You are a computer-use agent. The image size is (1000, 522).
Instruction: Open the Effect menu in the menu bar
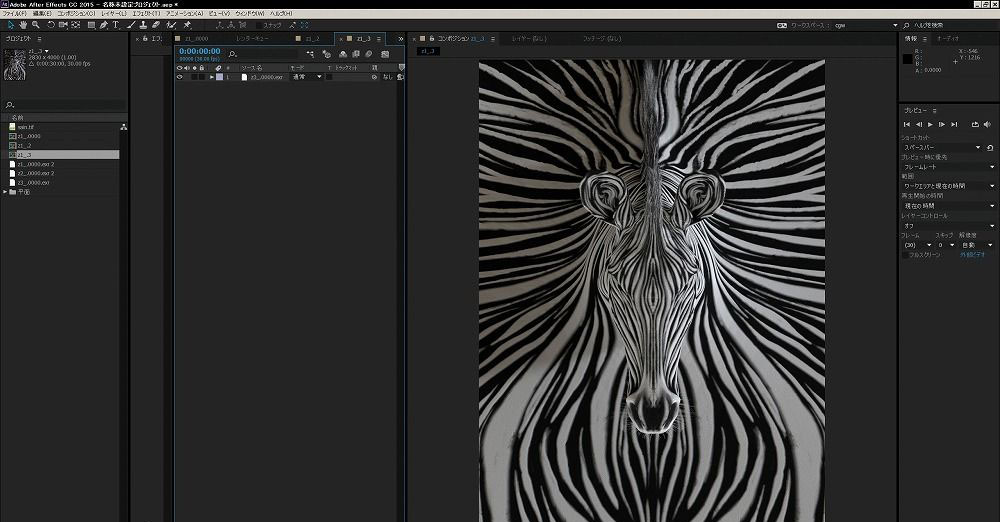tap(146, 13)
